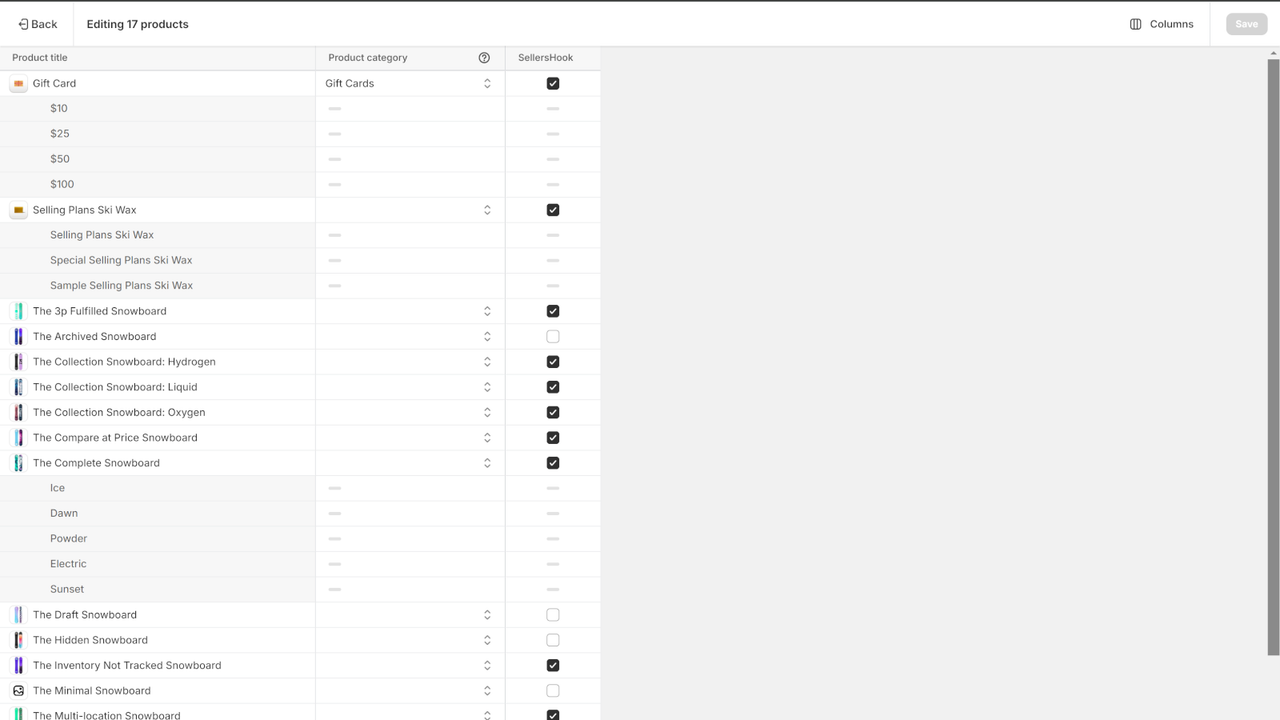Enable SellersHook for The Draft Snowboard
Image resolution: width=1280 pixels, height=720 pixels.
point(553,615)
